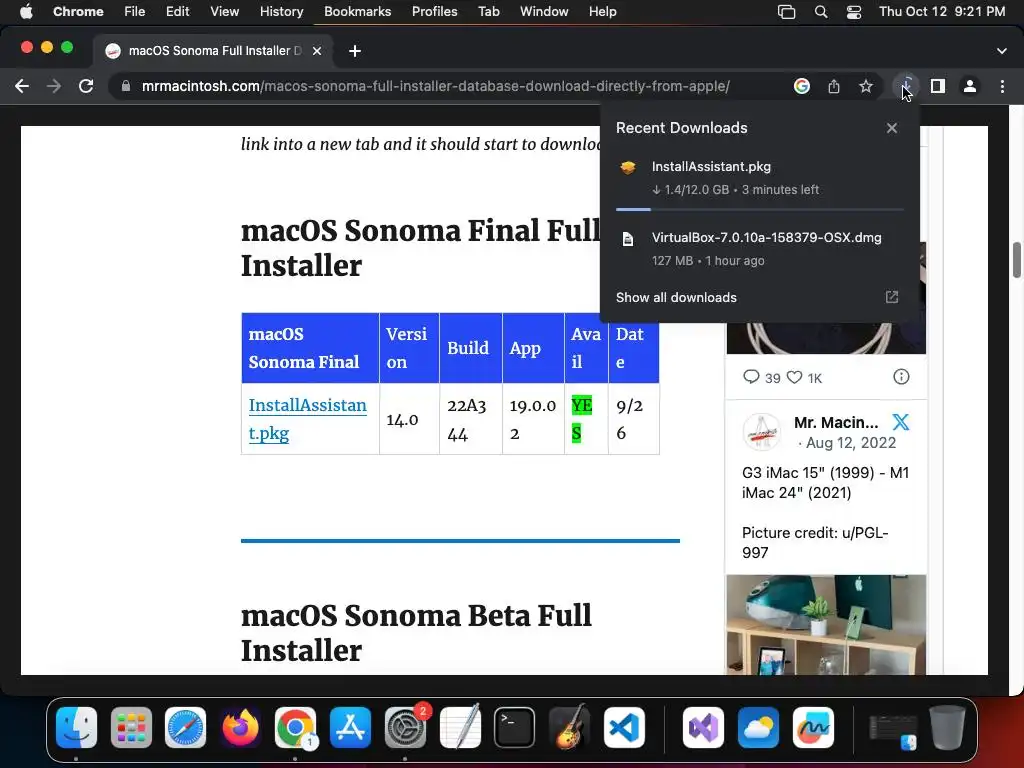Go back using the browser back arrow
1024x768 pixels.
(22, 86)
